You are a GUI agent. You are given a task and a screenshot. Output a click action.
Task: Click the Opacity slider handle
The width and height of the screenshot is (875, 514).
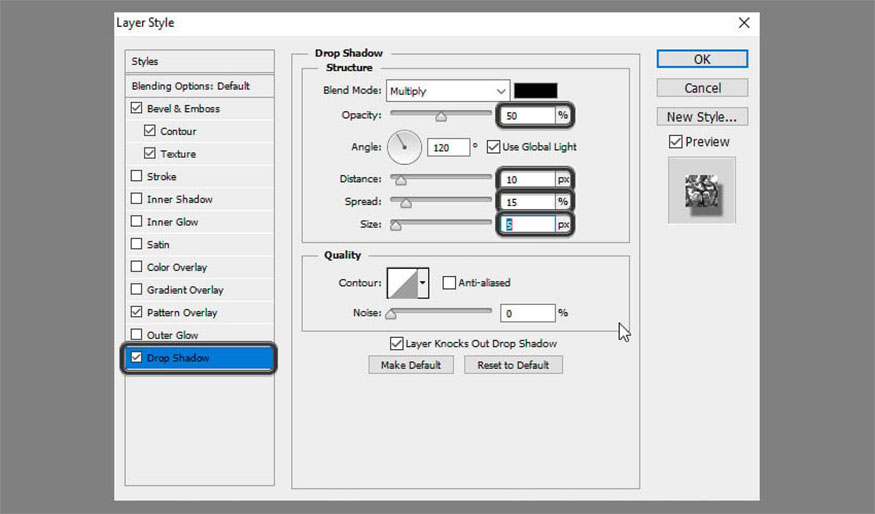click(440, 117)
